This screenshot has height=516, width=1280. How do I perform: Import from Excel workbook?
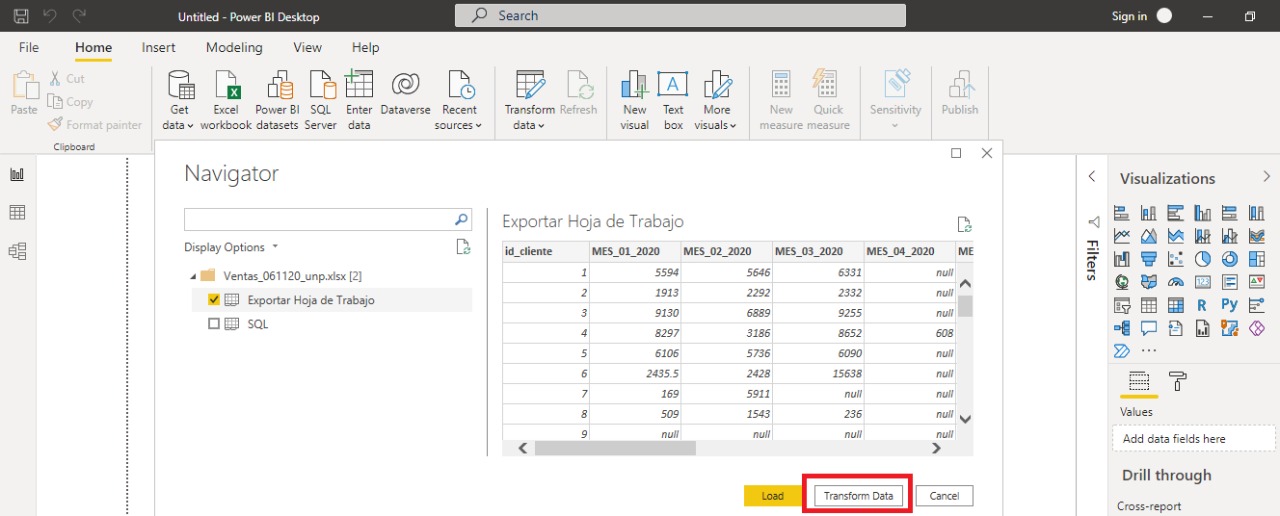tap(226, 101)
